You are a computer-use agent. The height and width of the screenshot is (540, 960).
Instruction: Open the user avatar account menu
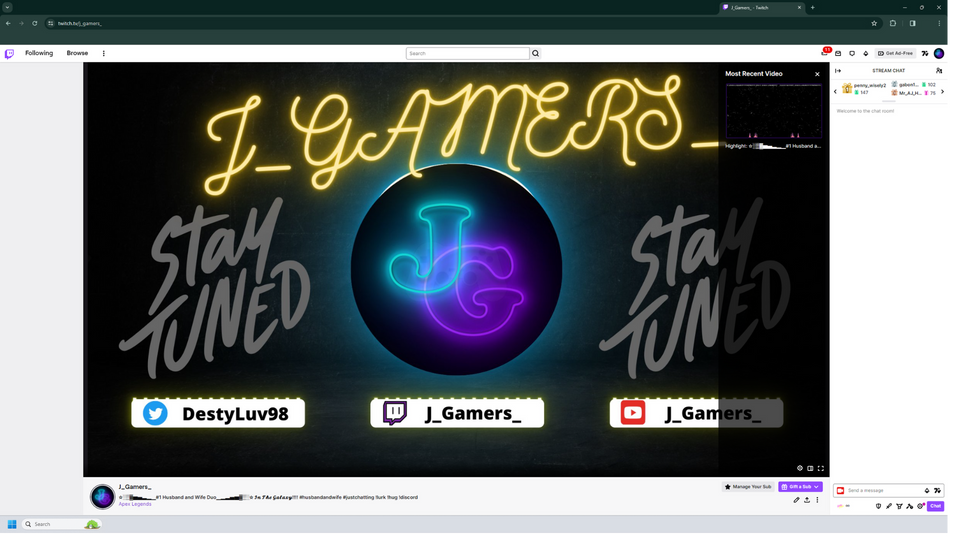pos(939,53)
